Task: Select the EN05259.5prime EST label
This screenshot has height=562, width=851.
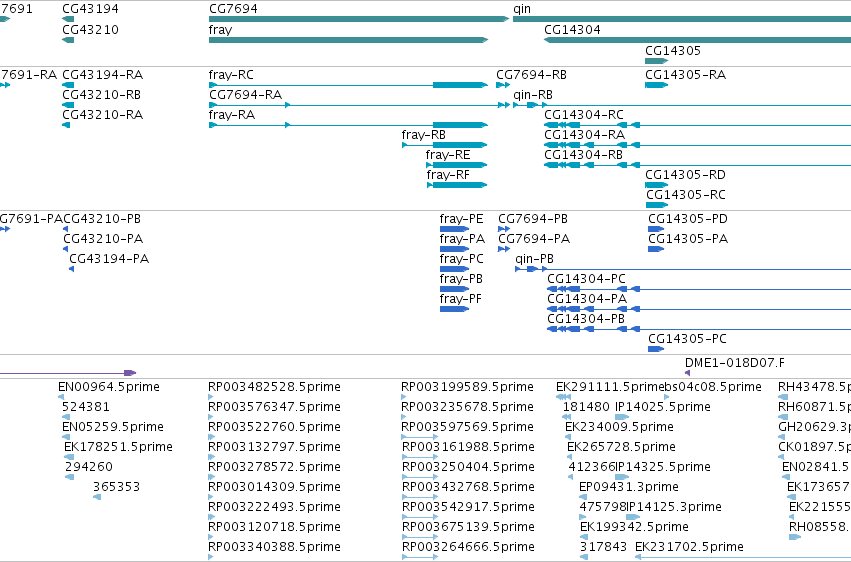Action: pyautogui.click(x=113, y=427)
